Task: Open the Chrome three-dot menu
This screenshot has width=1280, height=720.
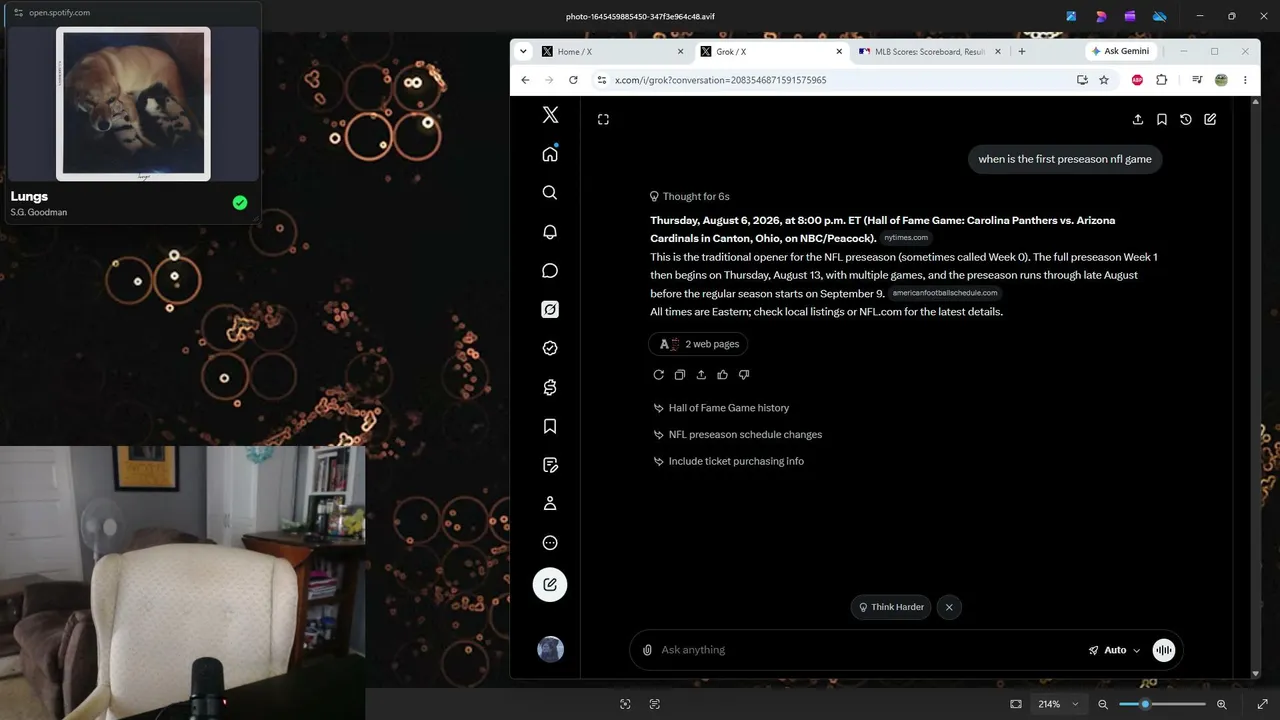Action: click(x=1245, y=80)
